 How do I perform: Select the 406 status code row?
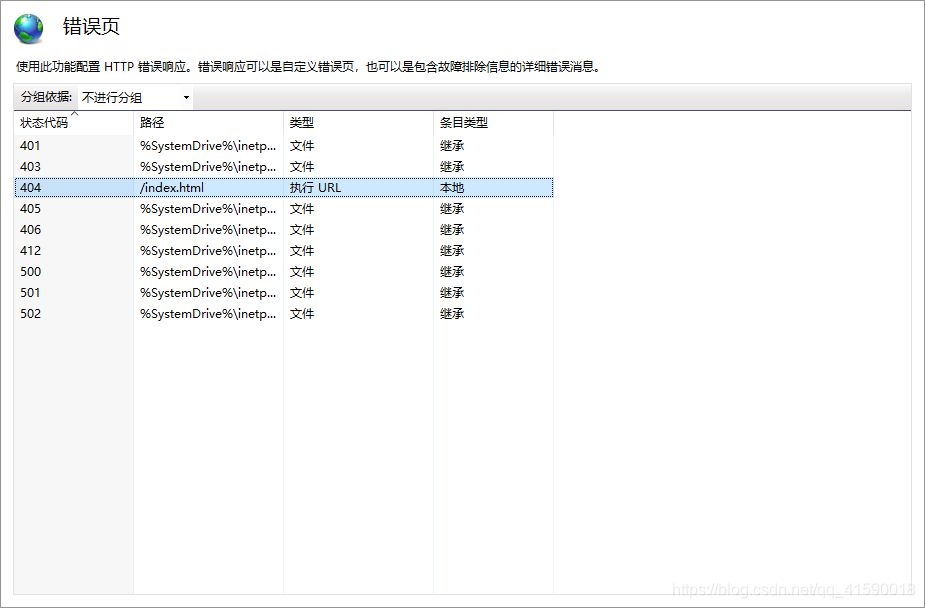tap(284, 230)
